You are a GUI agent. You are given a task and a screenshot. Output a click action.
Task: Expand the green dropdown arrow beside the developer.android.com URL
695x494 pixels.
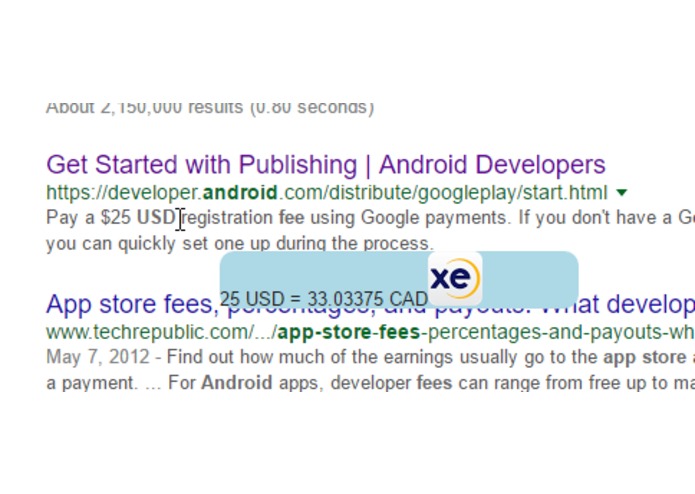pyautogui.click(x=622, y=192)
